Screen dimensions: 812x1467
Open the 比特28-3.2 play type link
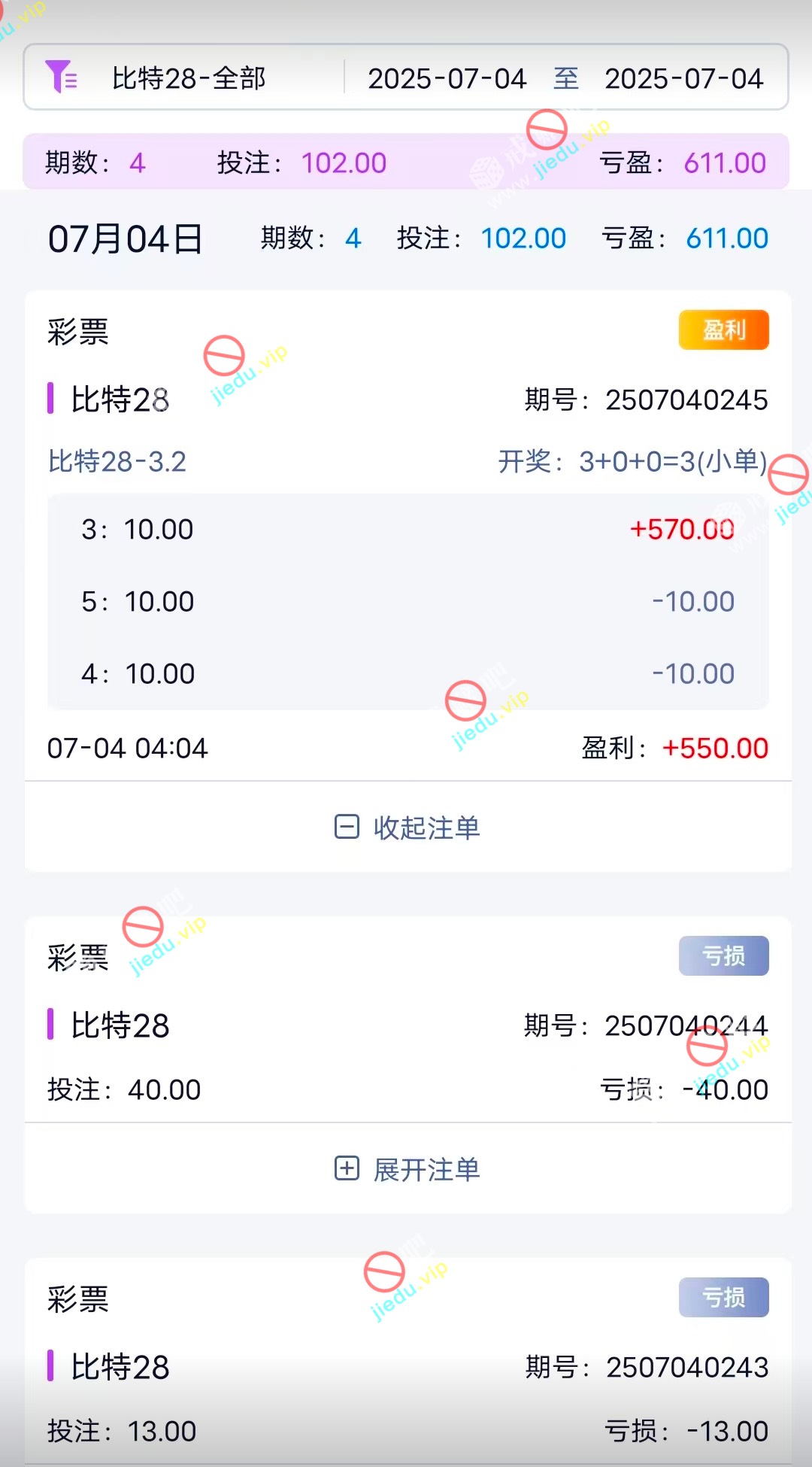[x=117, y=461]
